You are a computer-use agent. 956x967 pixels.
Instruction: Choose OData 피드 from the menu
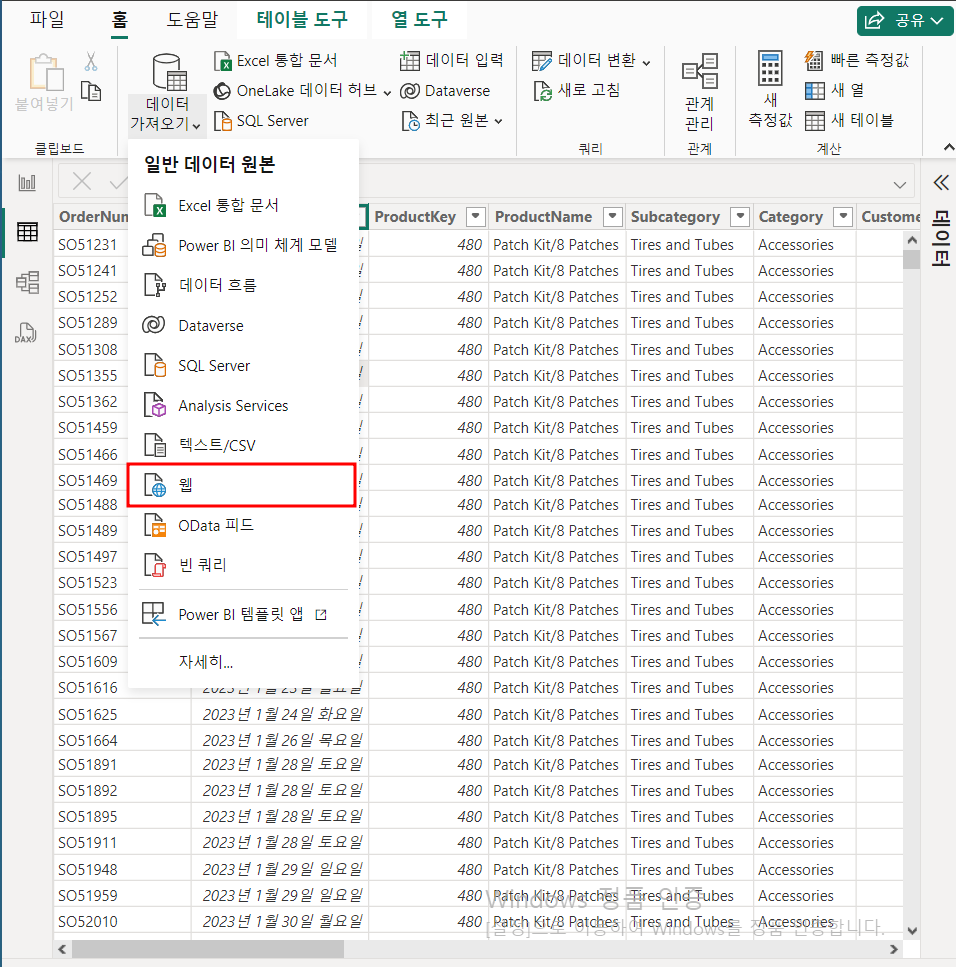(x=242, y=525)
